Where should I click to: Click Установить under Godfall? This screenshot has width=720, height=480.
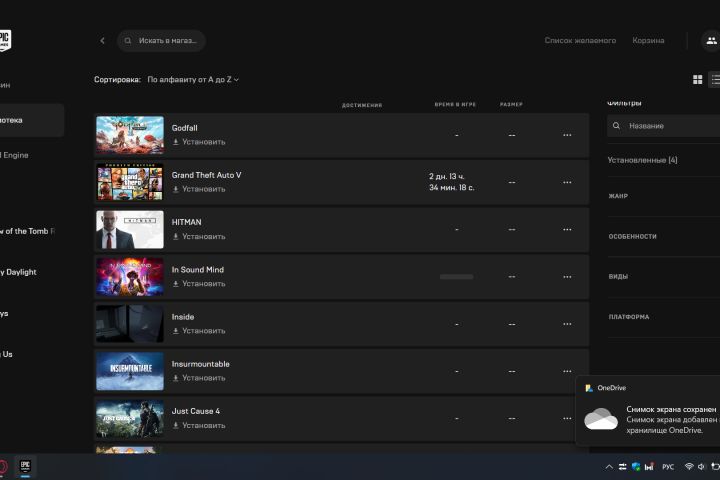(199, 142)
